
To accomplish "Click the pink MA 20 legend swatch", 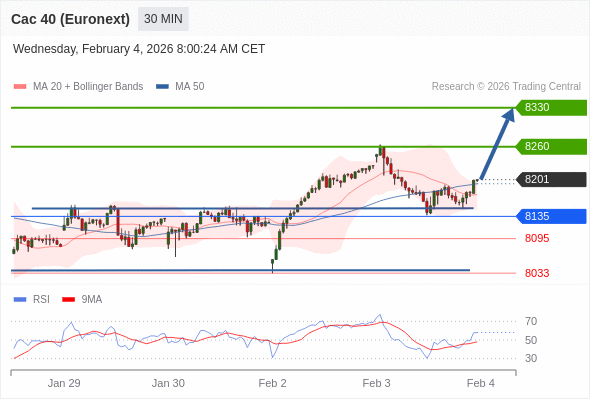I will [20, 87].
